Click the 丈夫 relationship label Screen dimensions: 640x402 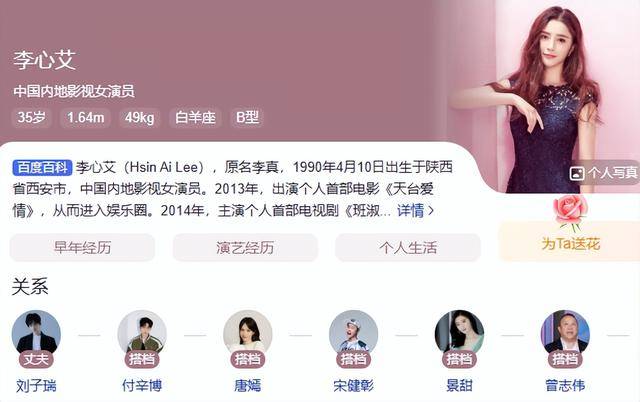point(36,359)
